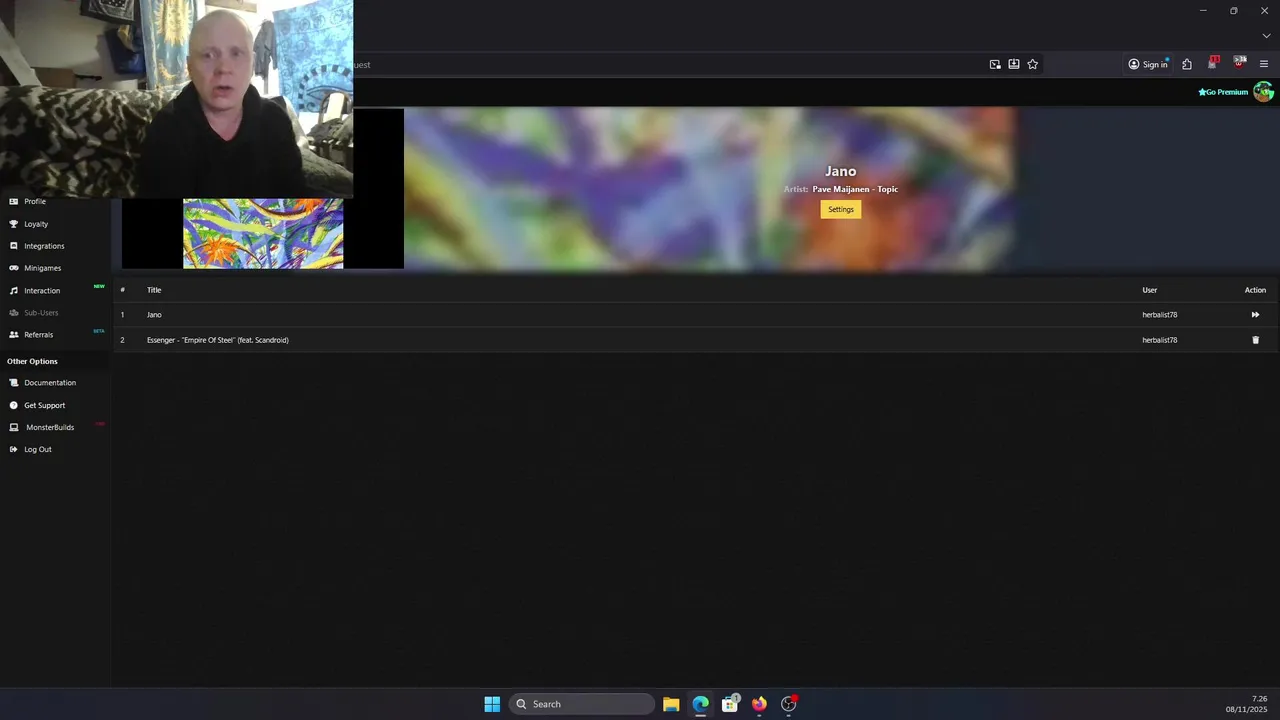The image size is (1280, 720).
Task: Click the Title column header
Action: (154, 290)
